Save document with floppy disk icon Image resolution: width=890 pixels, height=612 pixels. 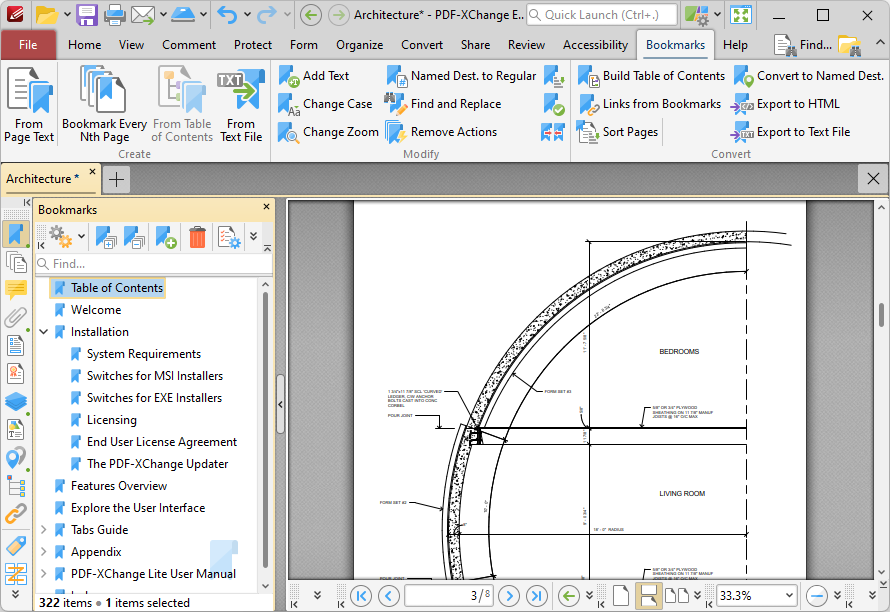point(87,15)
